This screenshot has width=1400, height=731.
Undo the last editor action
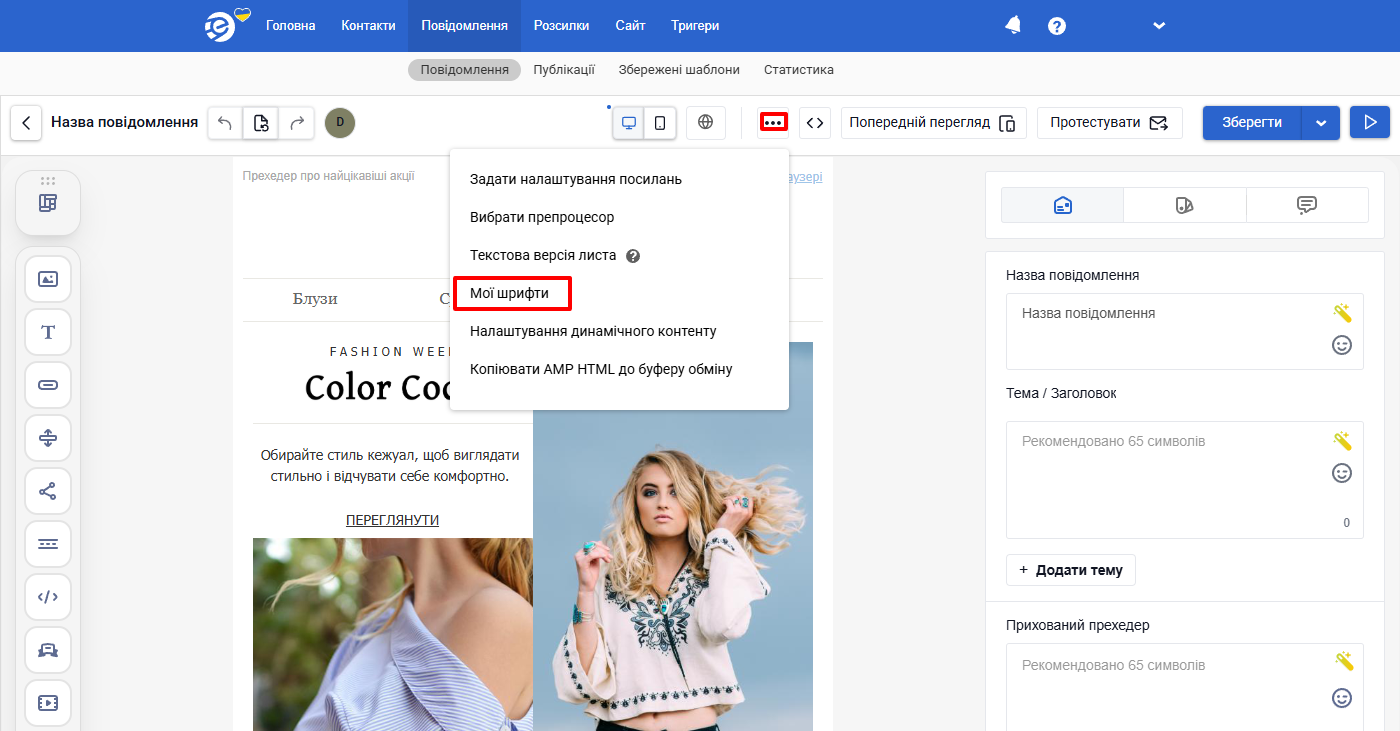tap(225, 123)
